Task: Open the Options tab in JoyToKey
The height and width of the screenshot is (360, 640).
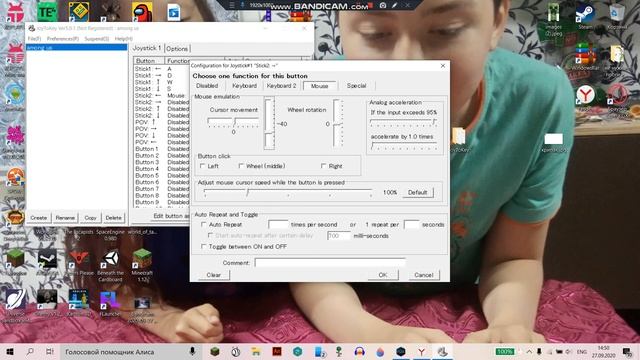Action: click(177, 49)
